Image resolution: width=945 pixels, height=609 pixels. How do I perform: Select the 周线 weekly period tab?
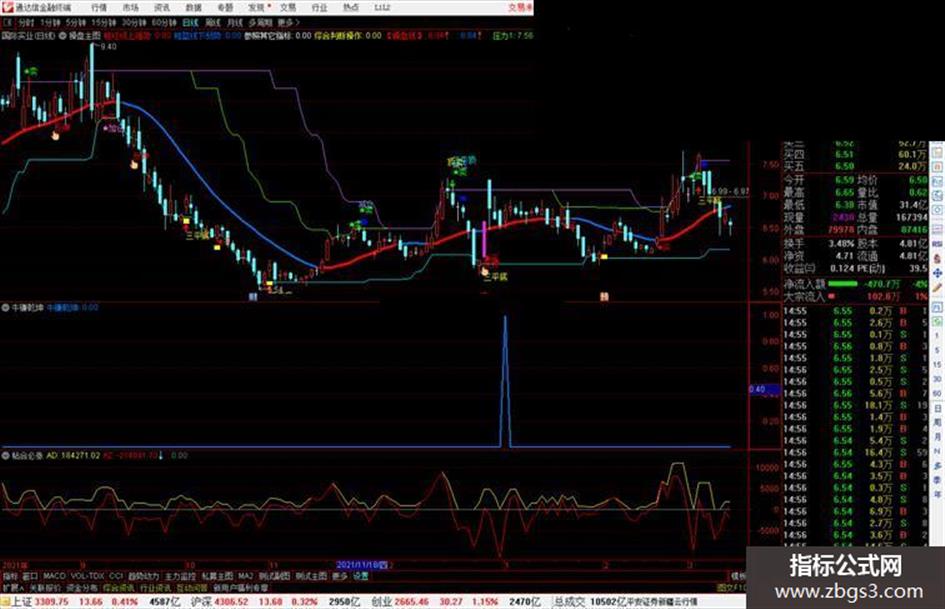point(213,22)
